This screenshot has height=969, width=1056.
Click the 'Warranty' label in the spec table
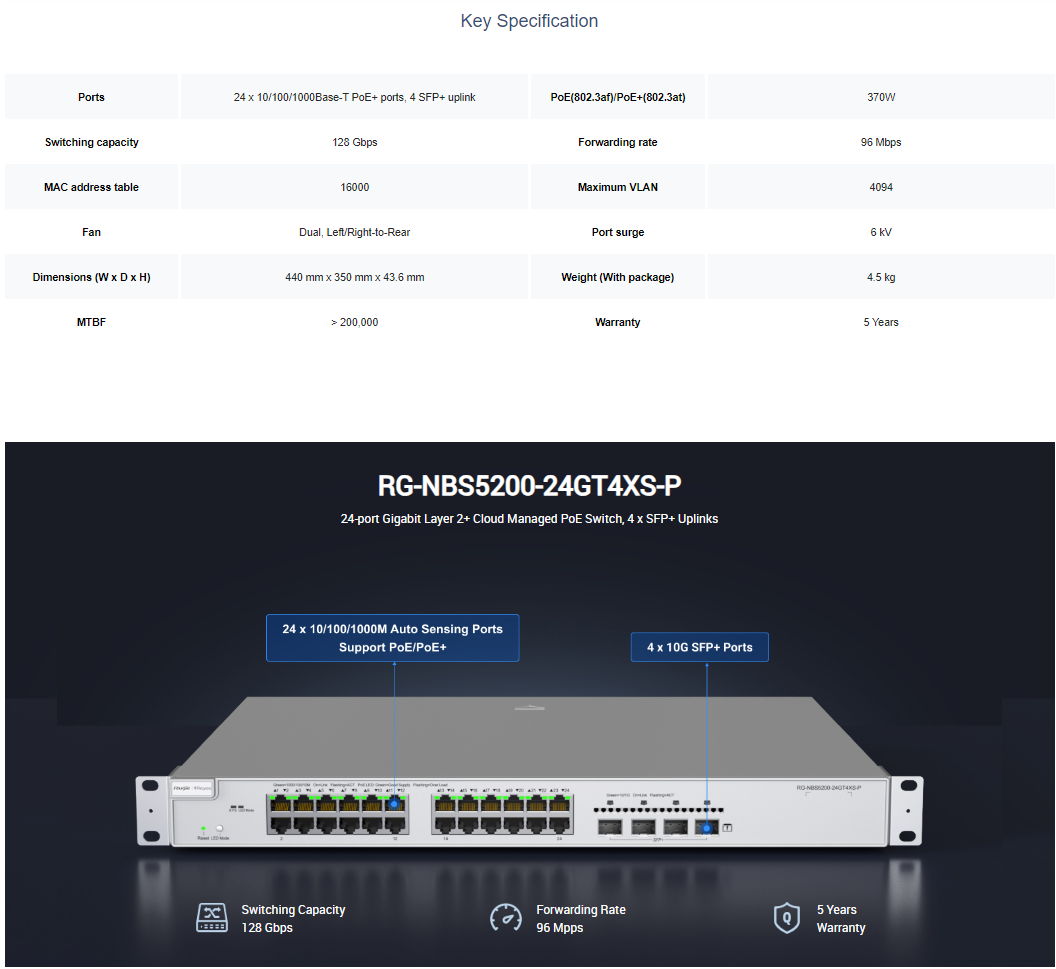click(618, 323)
